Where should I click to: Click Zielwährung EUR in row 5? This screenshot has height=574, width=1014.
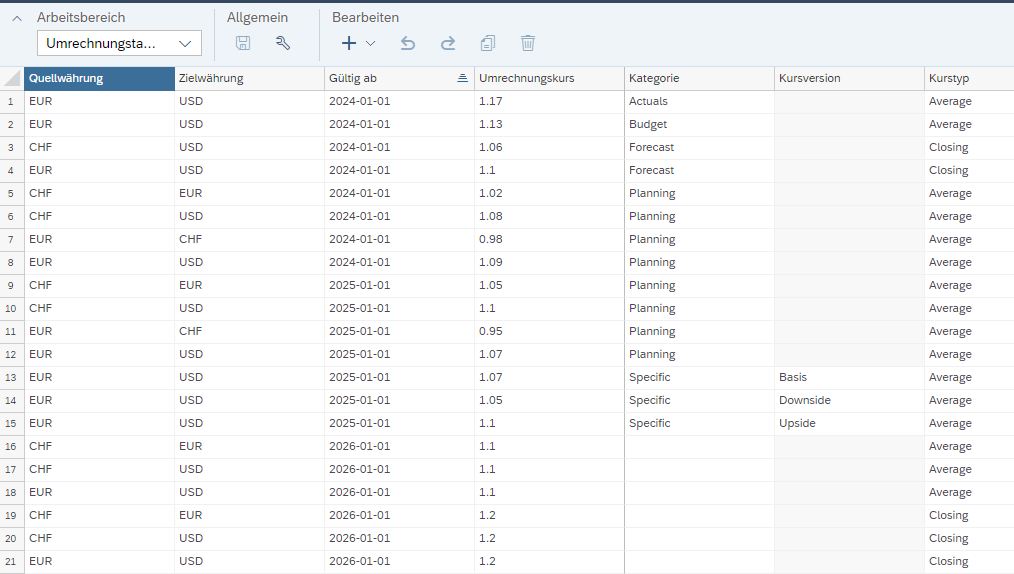pyautogui.click(x=250, y=193)
